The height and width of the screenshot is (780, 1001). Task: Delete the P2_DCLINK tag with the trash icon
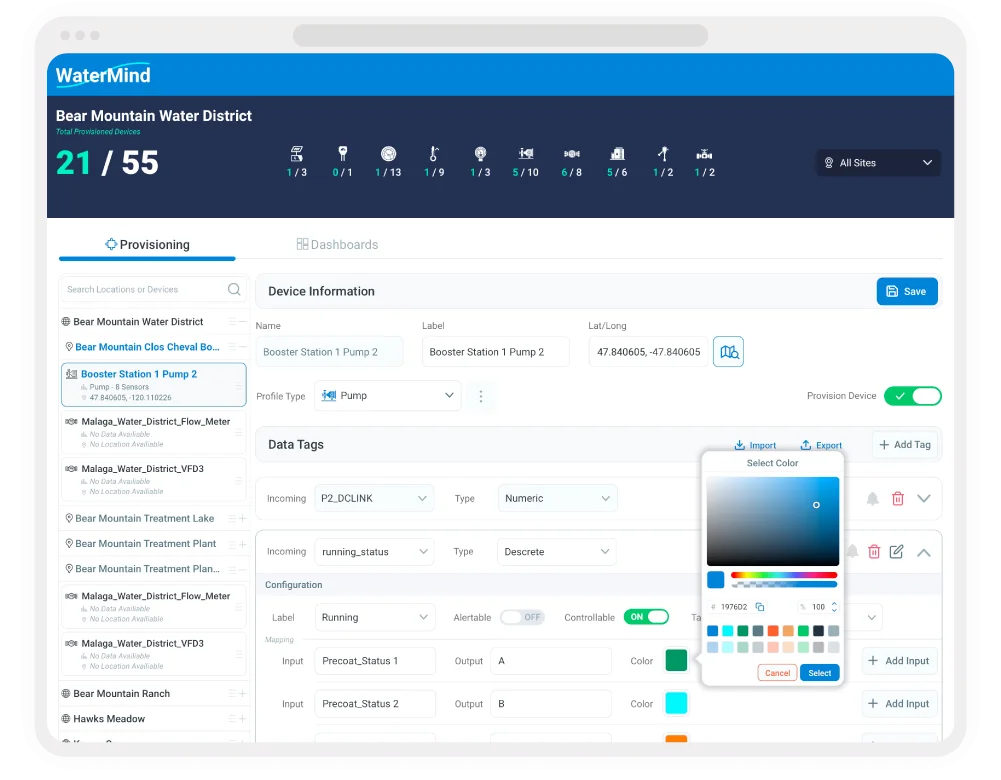click(898, 499)
